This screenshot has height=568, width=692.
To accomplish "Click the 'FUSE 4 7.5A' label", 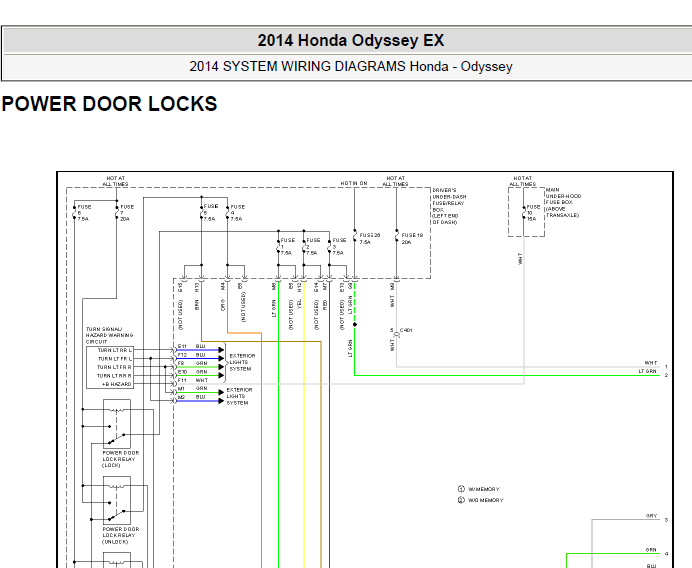I will click(x=237, y=213).
